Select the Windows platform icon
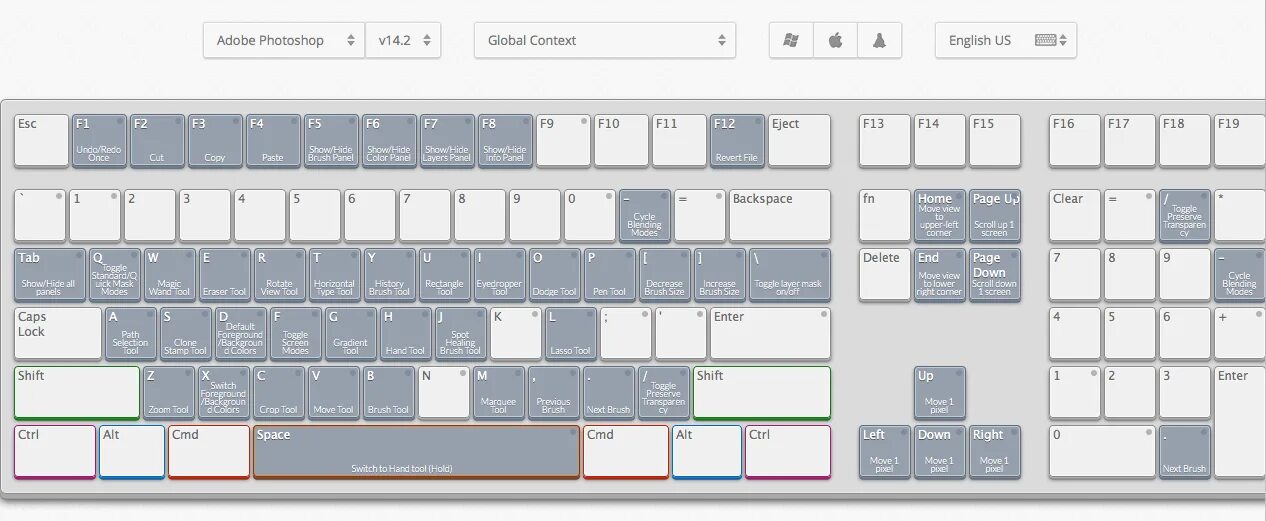Viewport: 1266px width, 521px height. [x=791, y=41]
